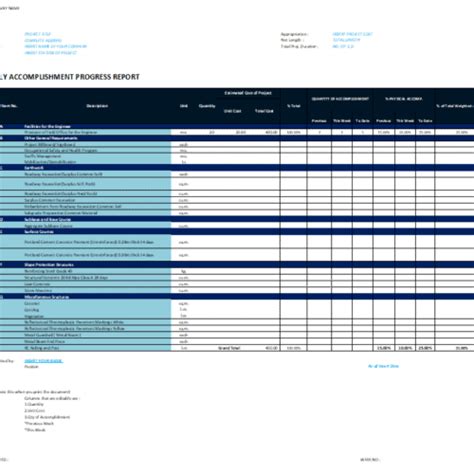The height and width of the screenshot is (474, 474).
Task: Click the Grand Total label
Action: point(229,348)
